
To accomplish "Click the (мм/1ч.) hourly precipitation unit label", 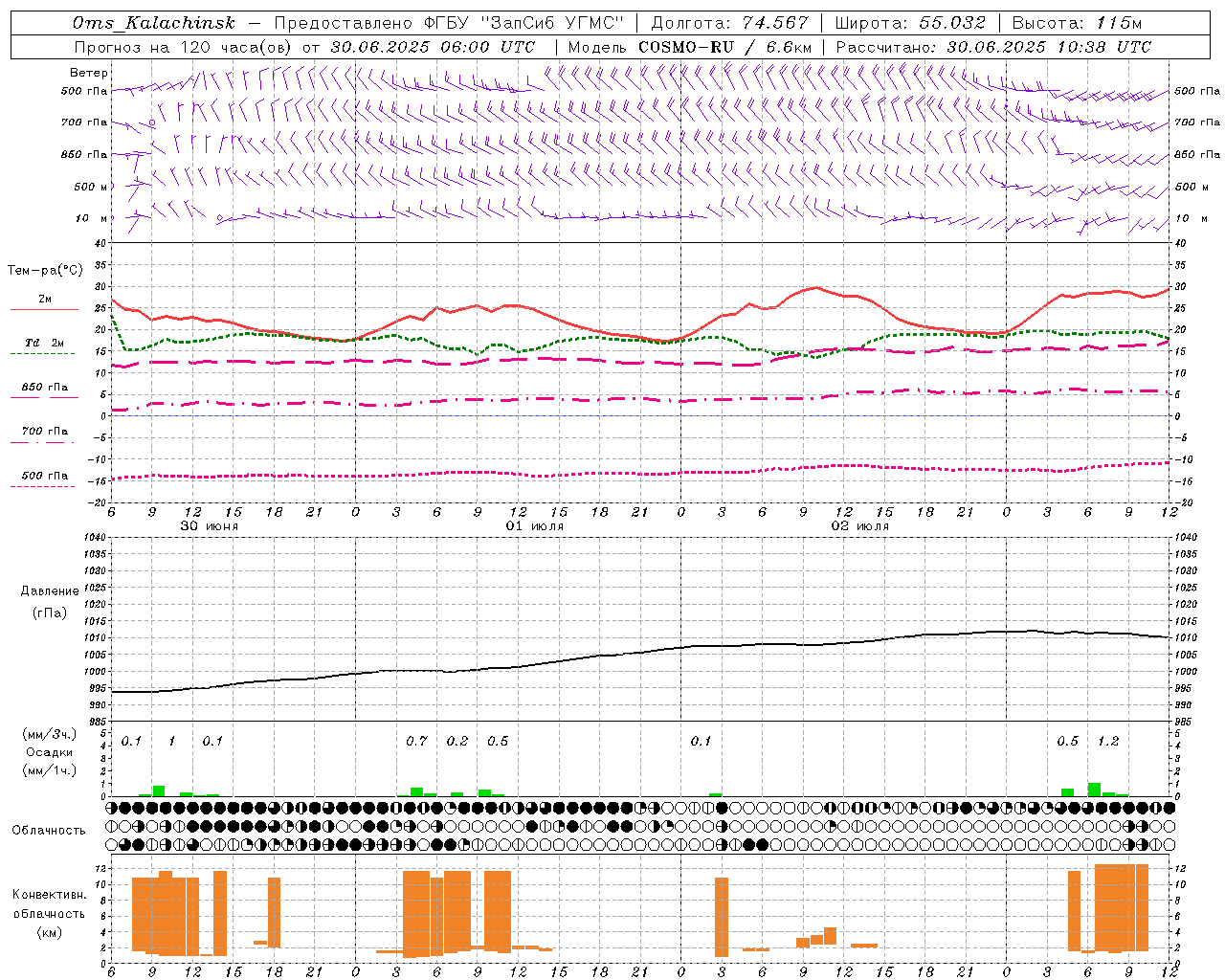I will [x=48, y=770].
